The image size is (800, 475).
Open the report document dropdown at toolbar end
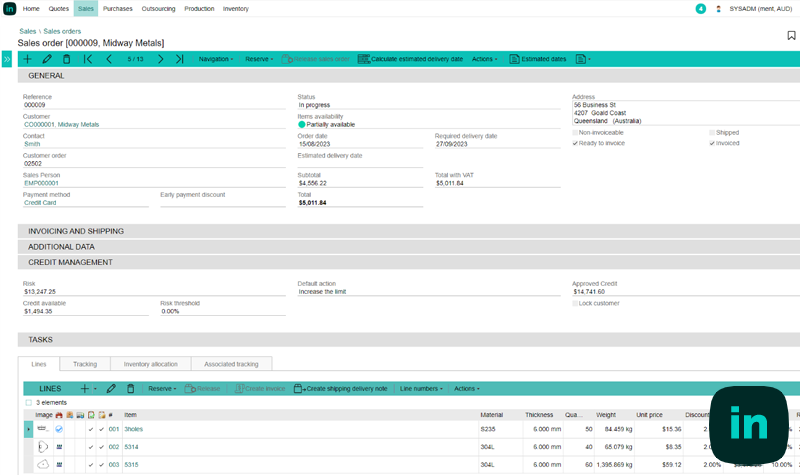pos(583,59)
